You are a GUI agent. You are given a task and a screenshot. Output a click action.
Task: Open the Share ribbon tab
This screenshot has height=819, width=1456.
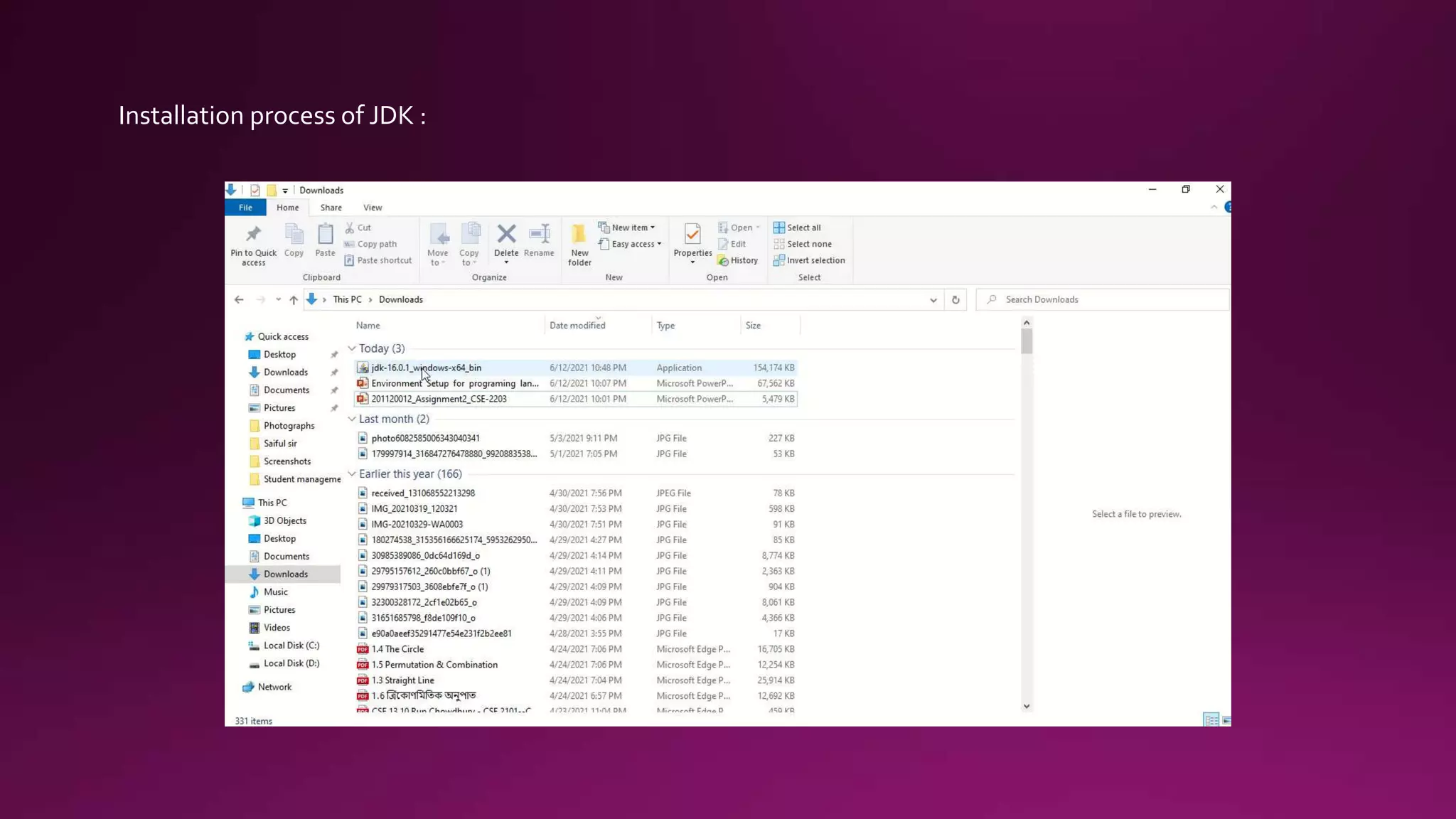tap(331, 208)
